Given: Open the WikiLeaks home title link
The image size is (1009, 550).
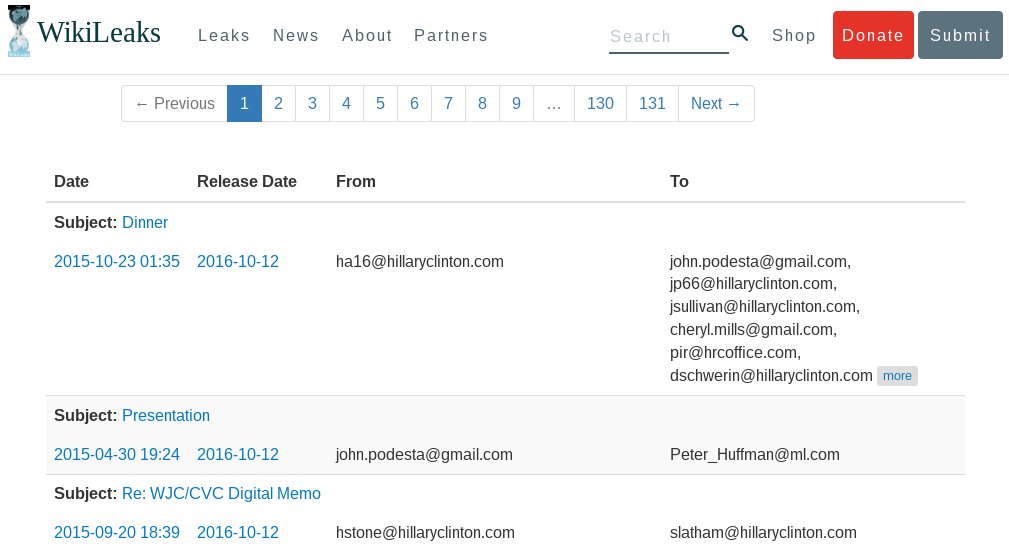Looking at the screenshot, I should point(98,32).
